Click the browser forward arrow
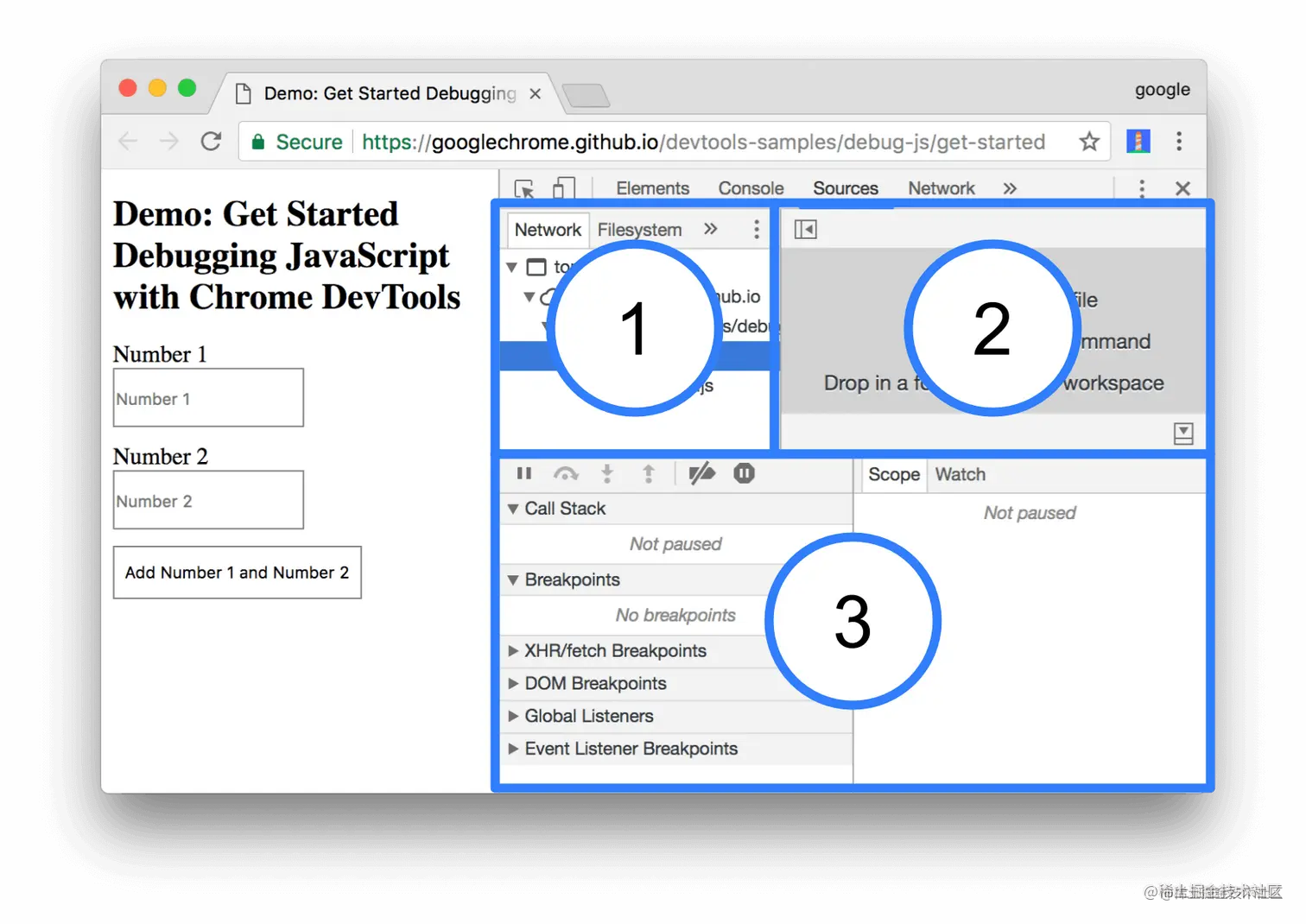Viewport: 1306px width, 924px height. coord(169,142)
